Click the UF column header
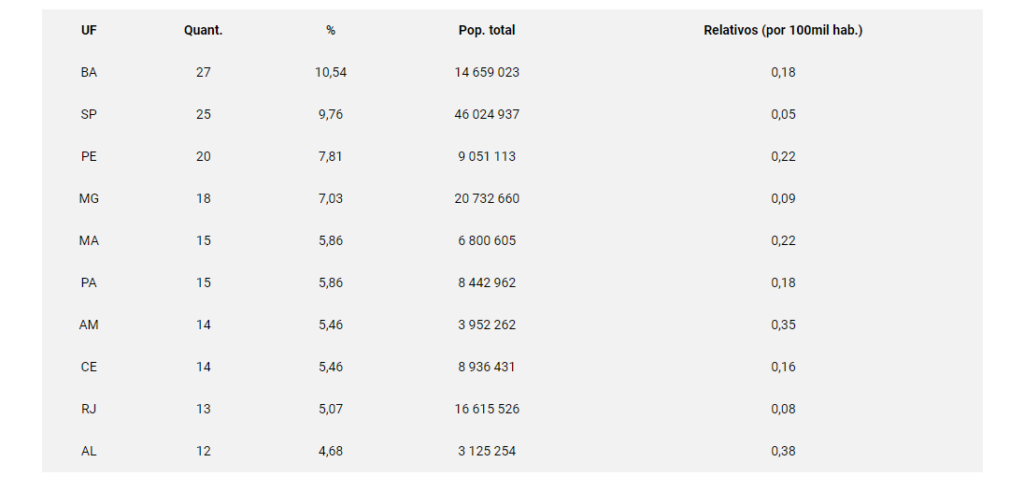This screenshot has width=1024, height=491. pyautogui.click(x=89, y=30)
